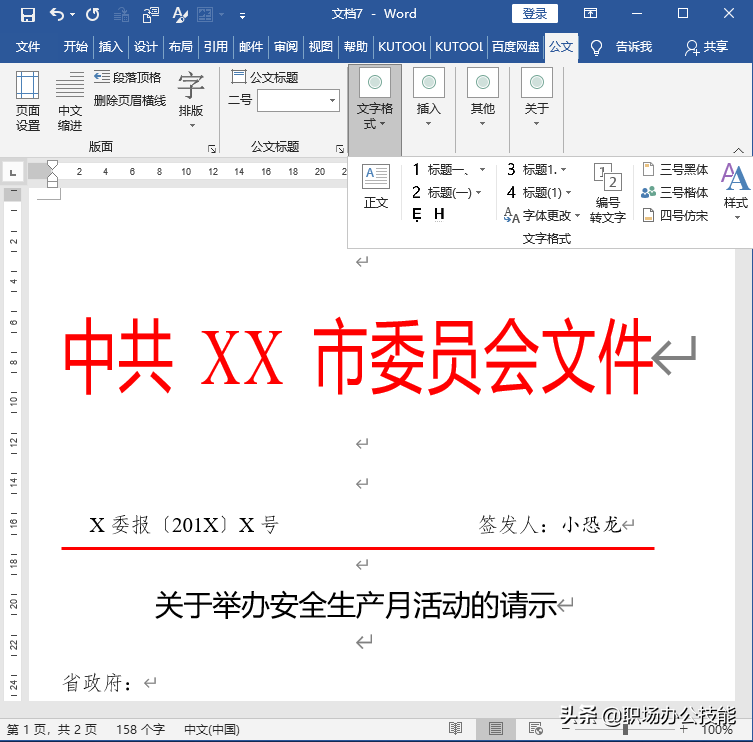Click the 公文标题 button
The height and width of the screenshot is (742, 753).
(x=265, y=77)
